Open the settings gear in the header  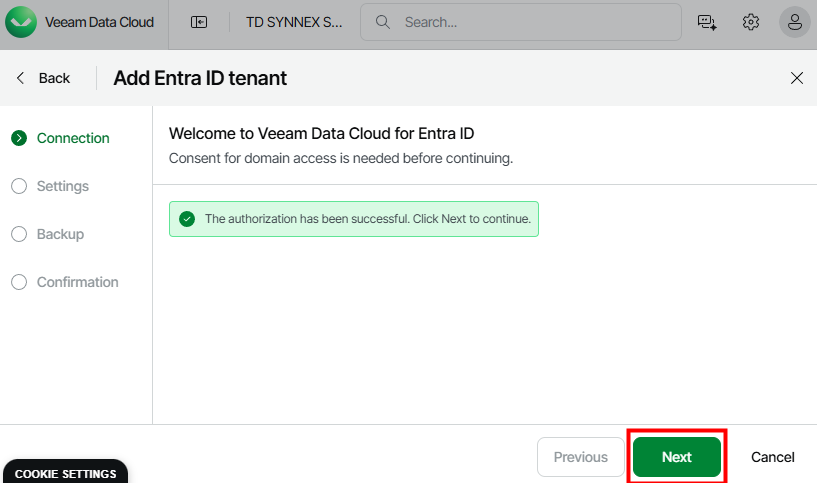[x=751, y=22]
